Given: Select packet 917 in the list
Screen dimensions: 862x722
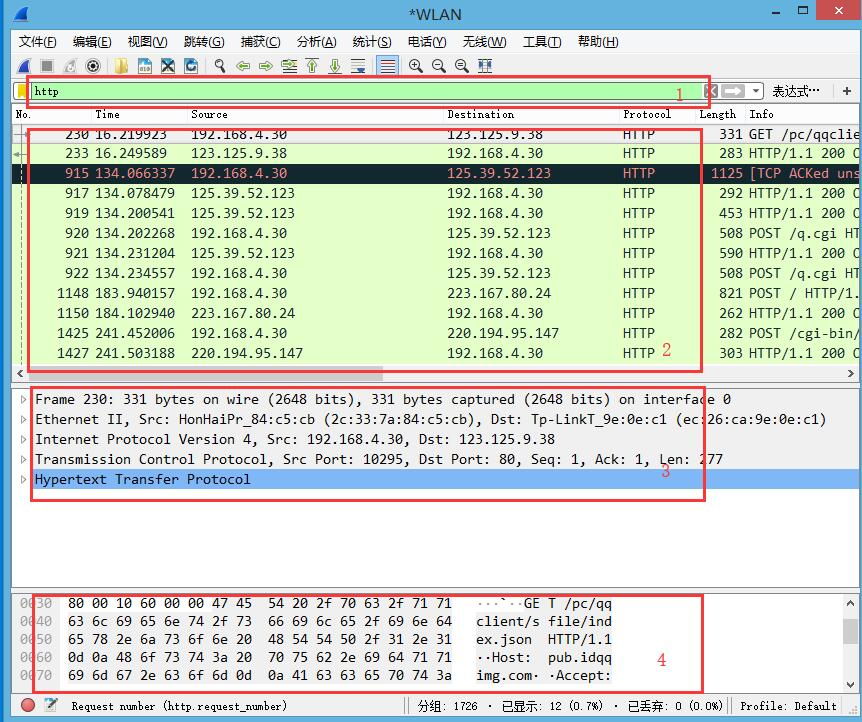Looking at the screenshot, I should (434, 194).
